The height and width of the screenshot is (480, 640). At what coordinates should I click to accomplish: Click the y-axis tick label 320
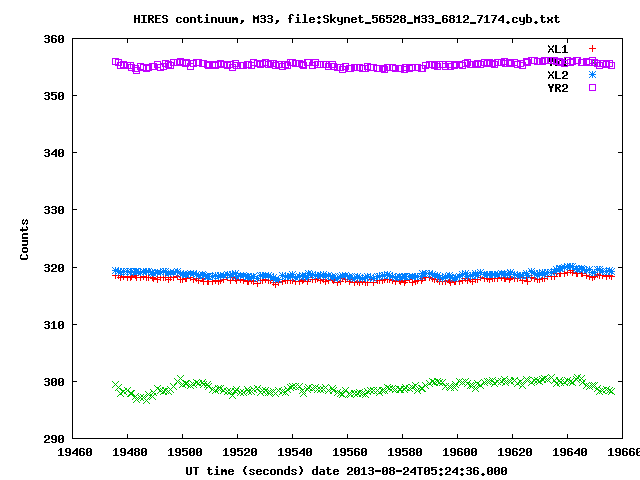[x=54, y=268]
